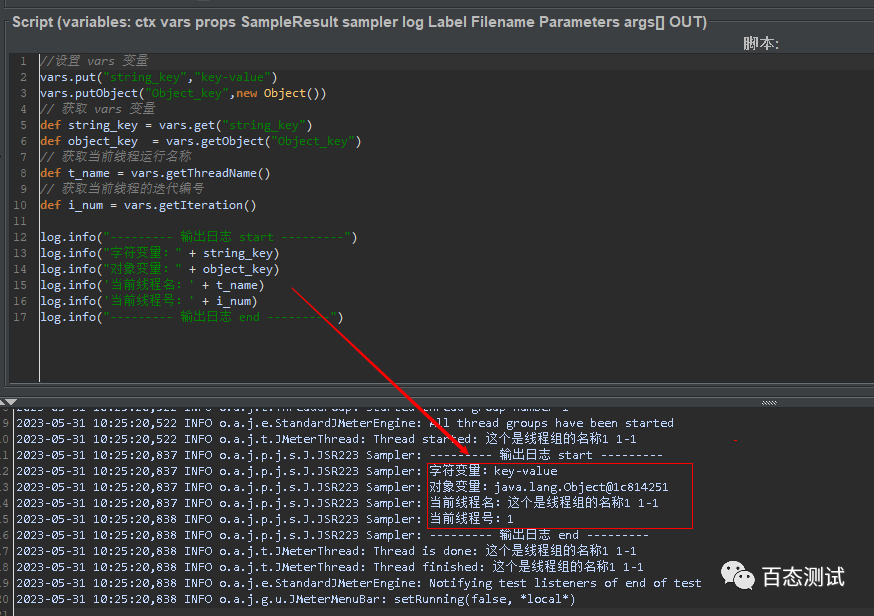This screenshot has height=616, width=874.
Task: Click log line 'All thread groups have been started'
Action: (345, 423)
